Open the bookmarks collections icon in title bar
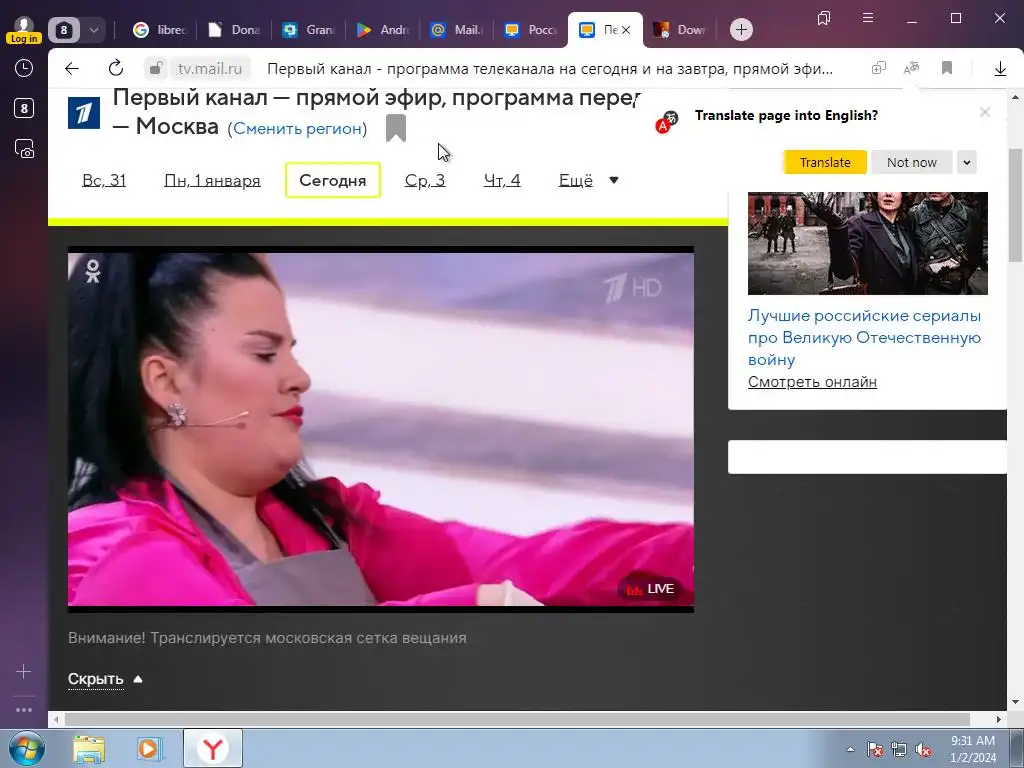Viewport: 1024px width, 768px height. [824, 18]
